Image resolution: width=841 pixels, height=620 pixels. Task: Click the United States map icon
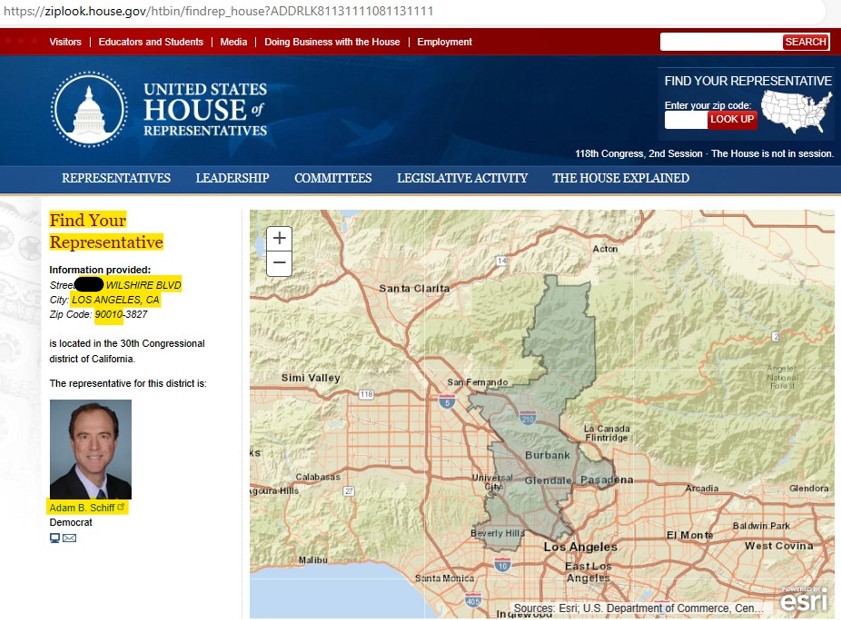coord(796,112)
